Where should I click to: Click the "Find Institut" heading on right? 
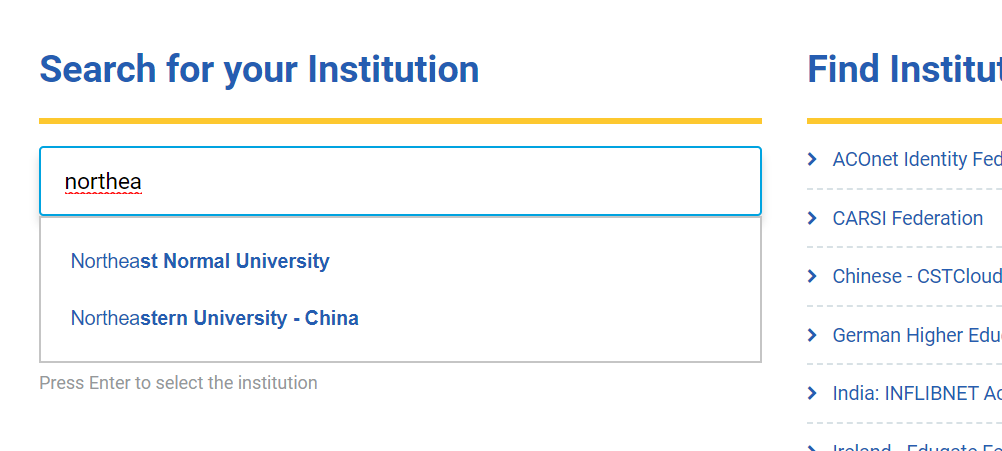903,70
